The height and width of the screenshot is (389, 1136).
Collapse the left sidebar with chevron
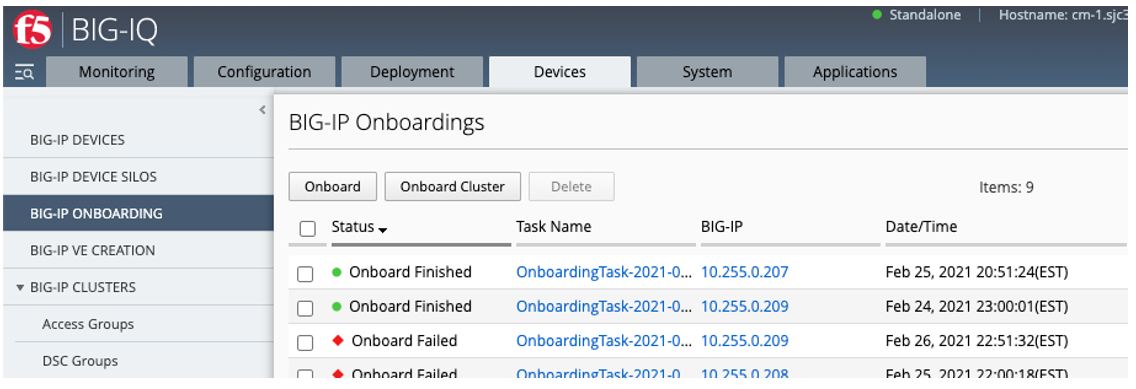[262, 110]
